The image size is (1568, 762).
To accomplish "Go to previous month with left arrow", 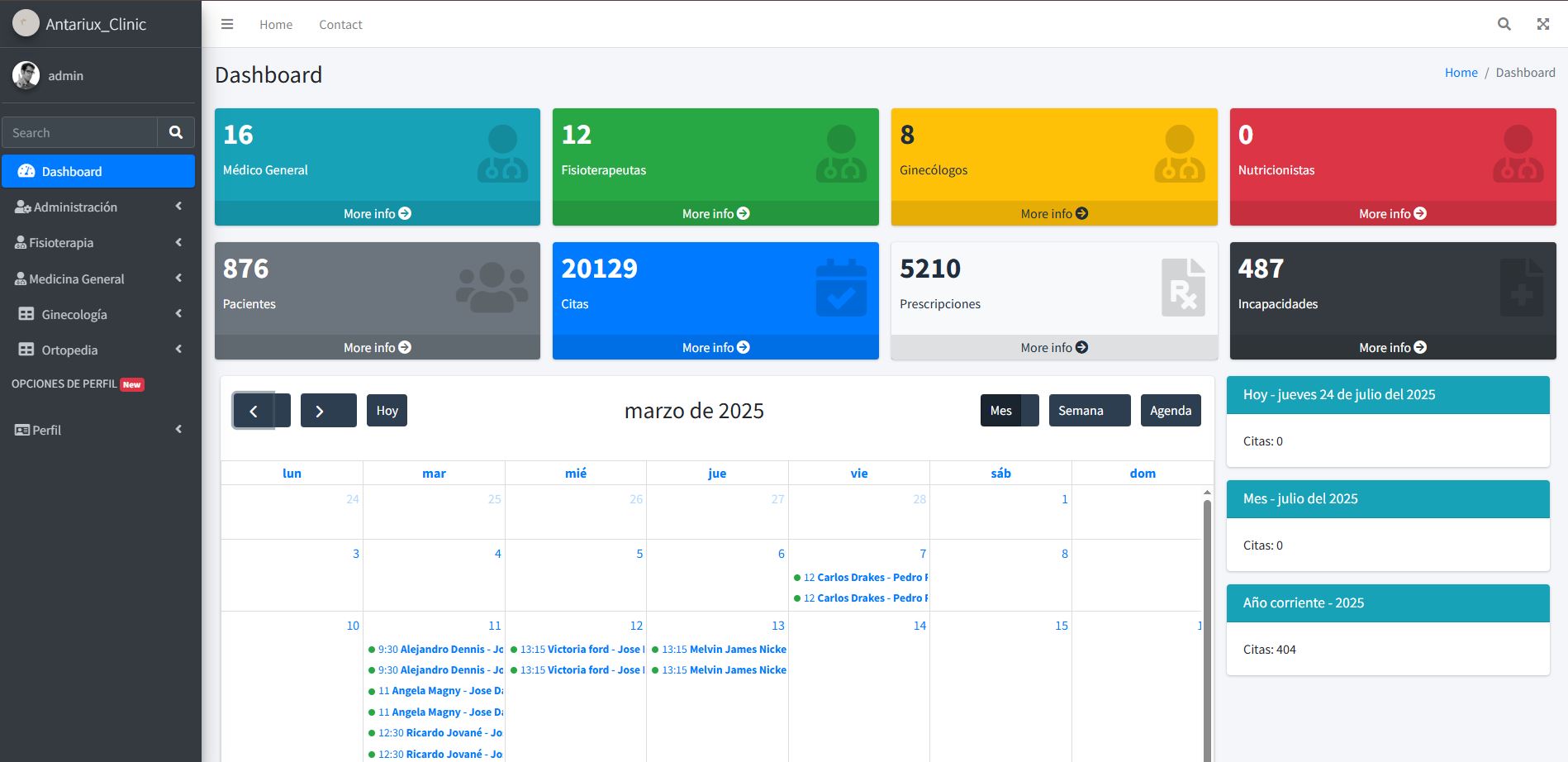I will coord(254,411).
